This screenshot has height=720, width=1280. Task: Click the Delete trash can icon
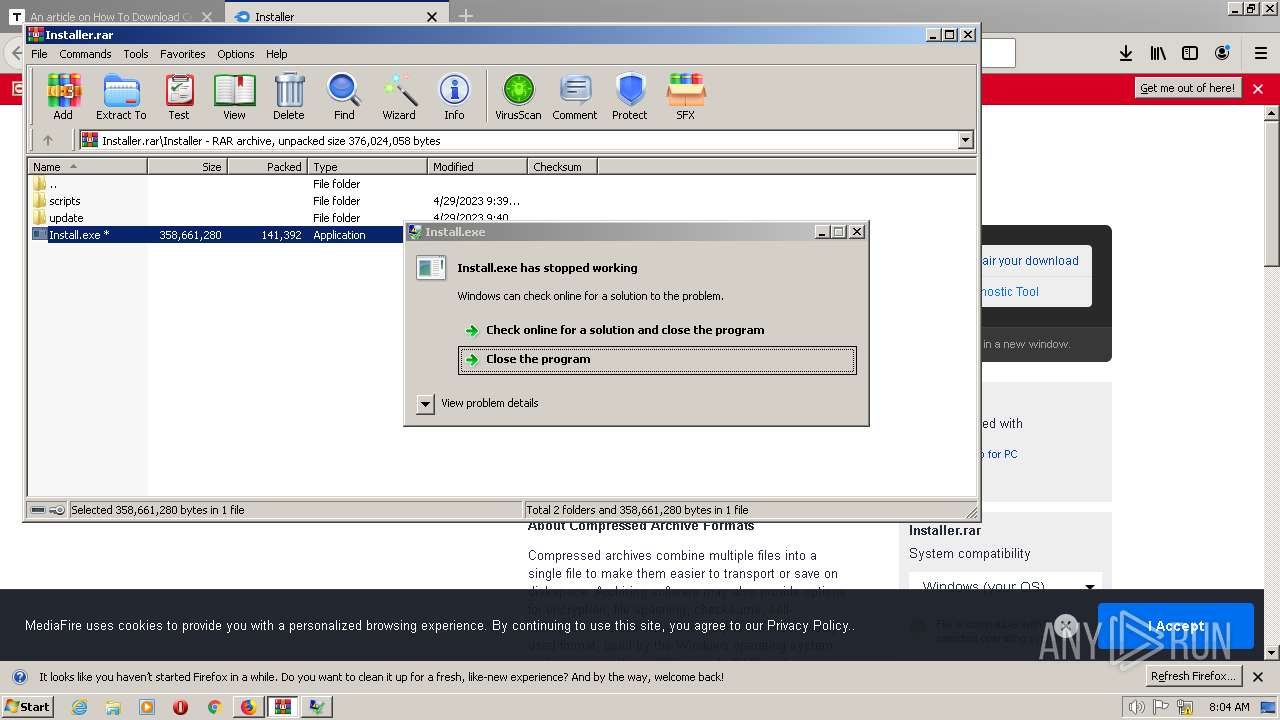(289, 97)
